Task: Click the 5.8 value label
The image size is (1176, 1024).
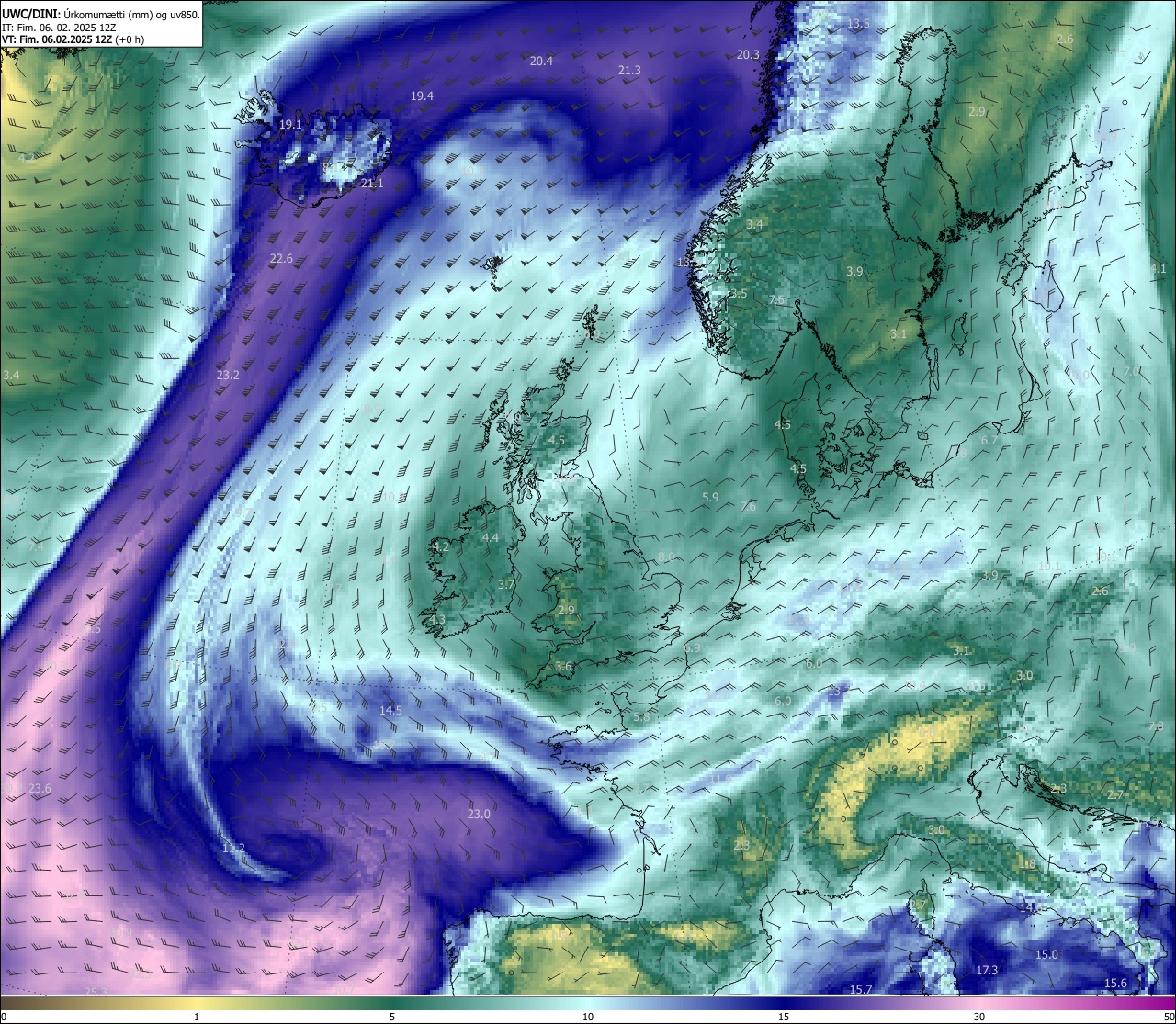Action: (641, 717)
